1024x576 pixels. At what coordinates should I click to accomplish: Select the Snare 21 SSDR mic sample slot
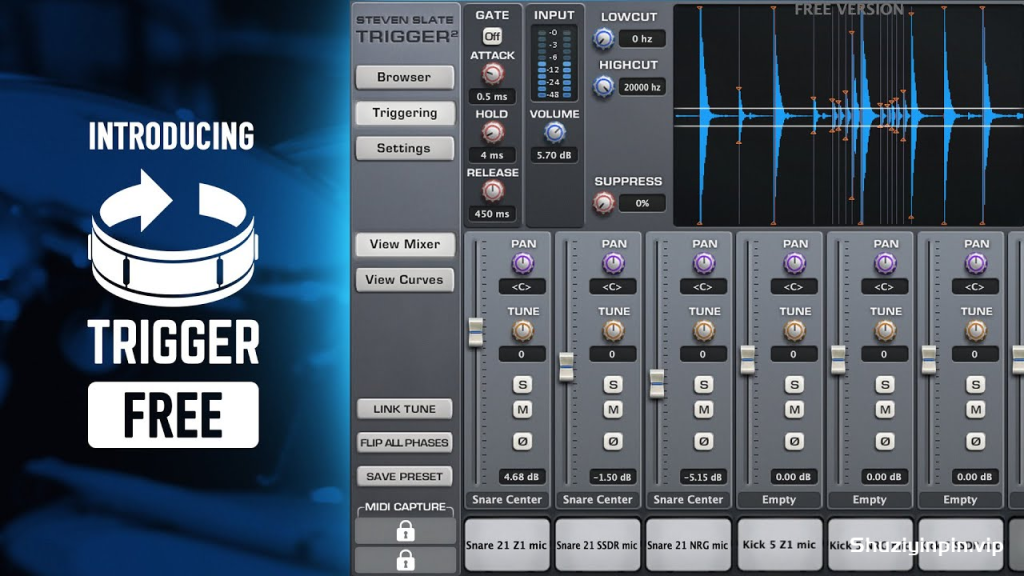tap(598, 545)
